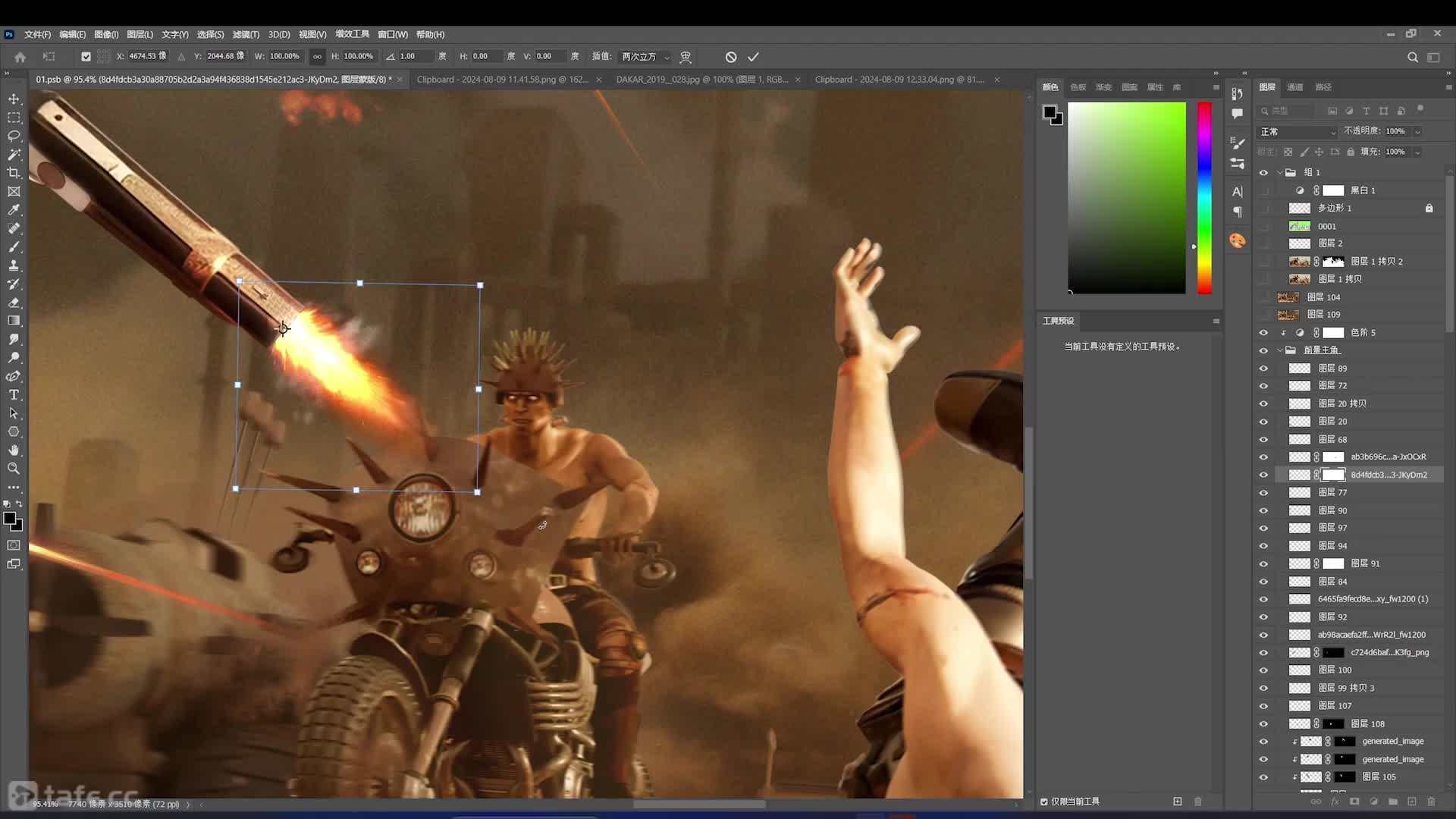Create new tool preset button
Viewport: 1456px width, 819px height.
(x=1177, y=802)
